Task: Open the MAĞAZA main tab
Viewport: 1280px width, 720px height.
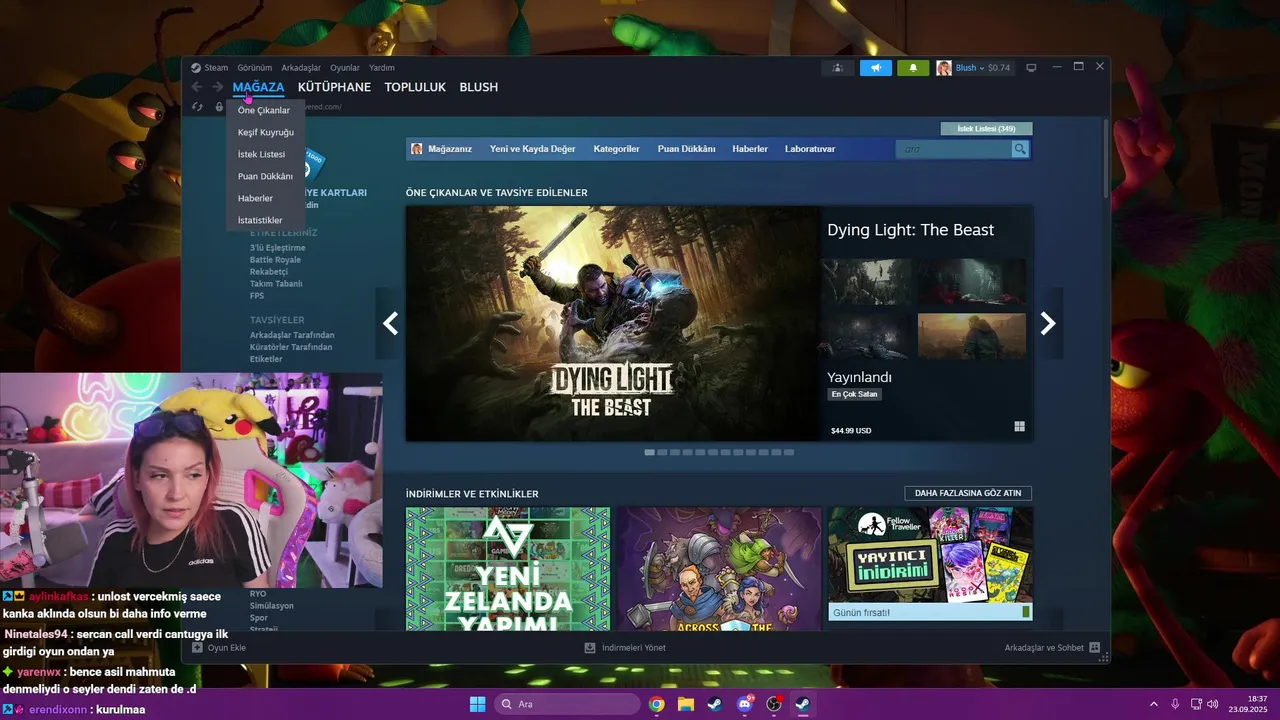Action: pos(258,87)
